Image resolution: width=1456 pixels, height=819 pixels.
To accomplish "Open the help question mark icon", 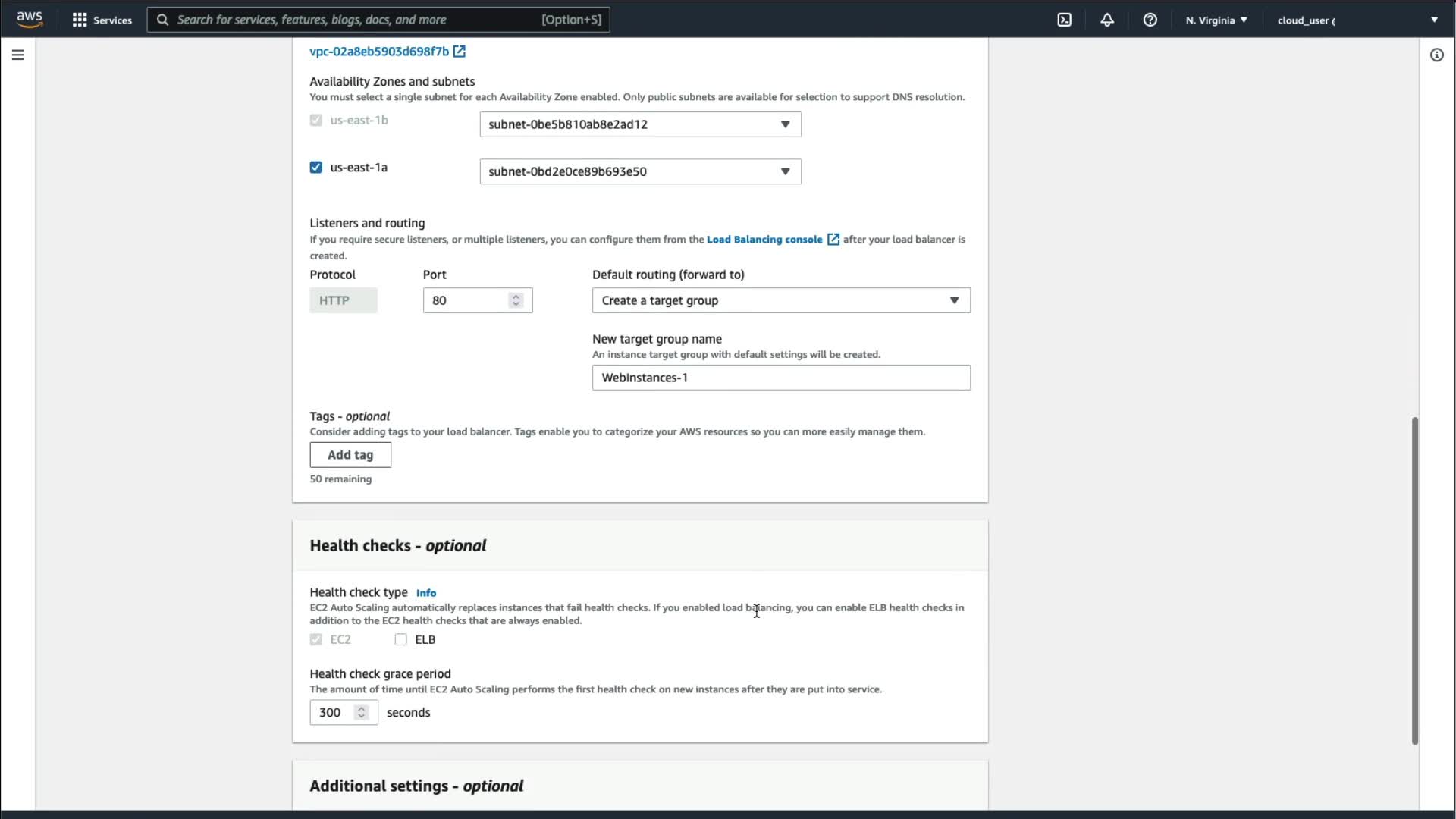I will pos(1150,20).
